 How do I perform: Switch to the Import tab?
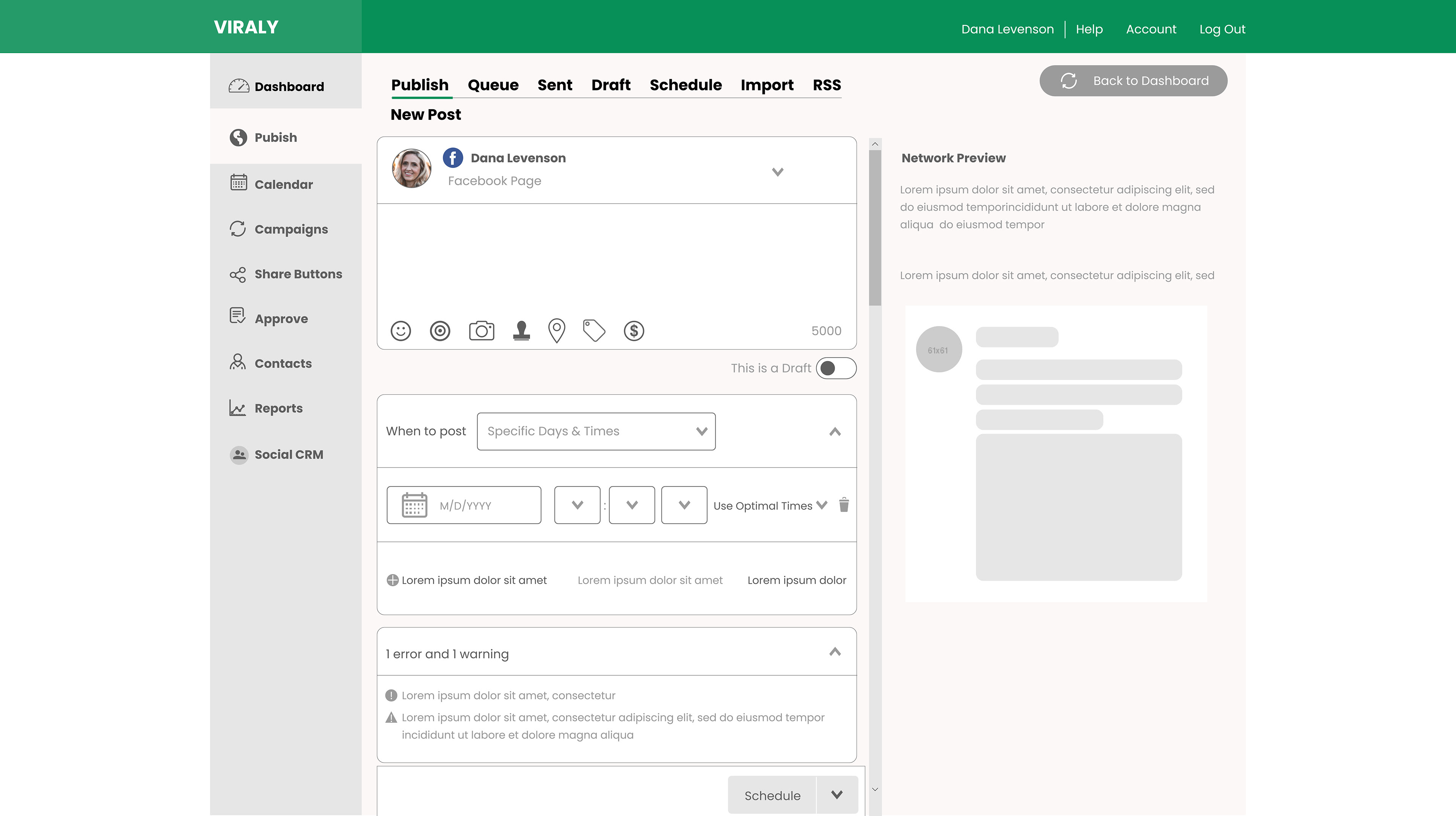(x=767, y=85)
